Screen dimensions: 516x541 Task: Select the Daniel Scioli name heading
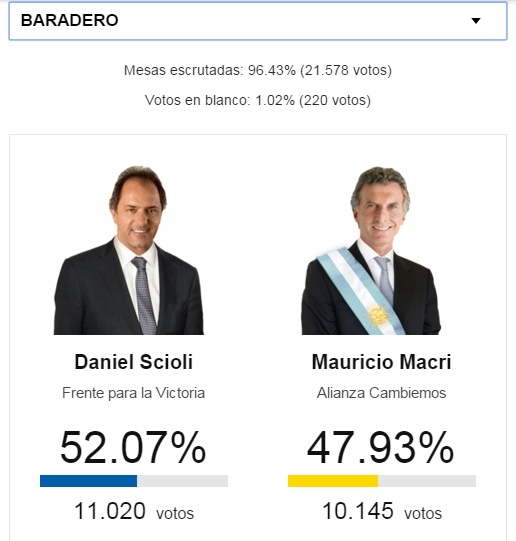pos(134,362)
